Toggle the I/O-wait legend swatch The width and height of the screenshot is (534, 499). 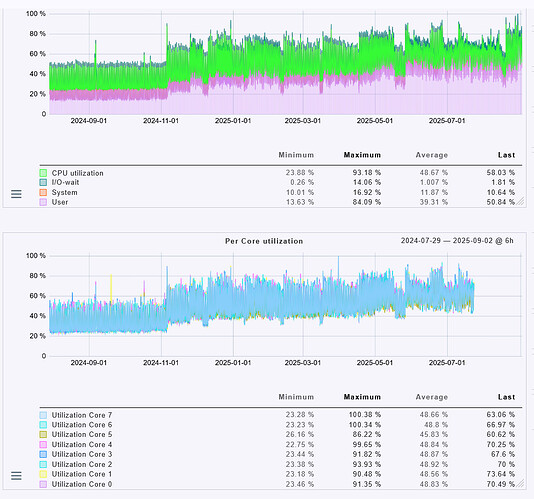43,183
